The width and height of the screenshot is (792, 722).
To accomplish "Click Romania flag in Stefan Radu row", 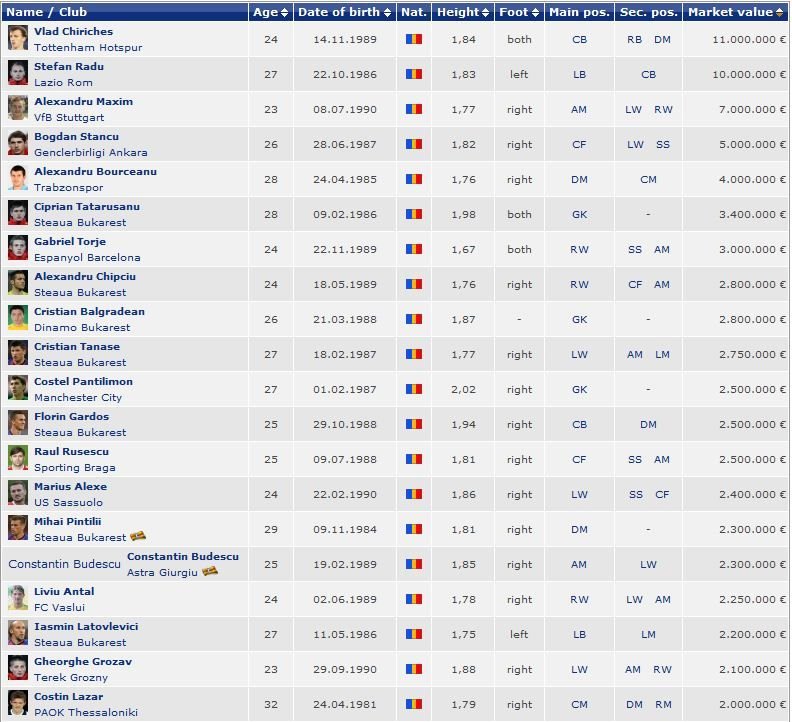I will (414, 74).
